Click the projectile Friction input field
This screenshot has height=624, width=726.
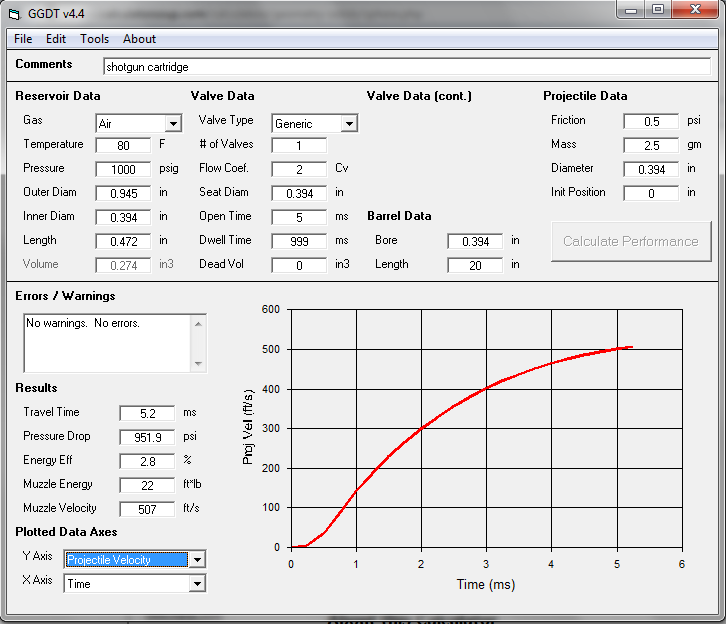[651, 121]
